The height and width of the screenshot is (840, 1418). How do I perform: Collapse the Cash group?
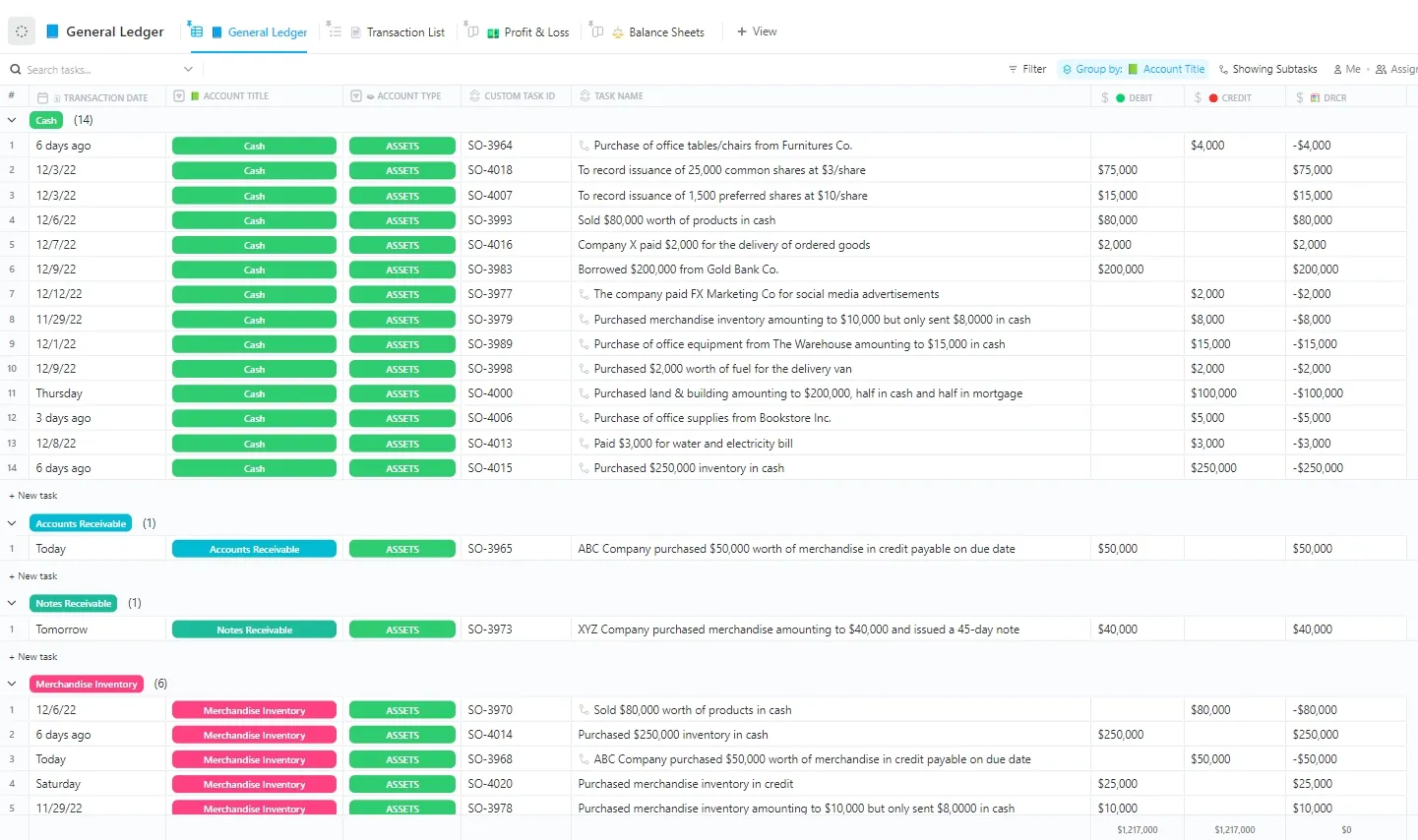(x=12, y=120)
